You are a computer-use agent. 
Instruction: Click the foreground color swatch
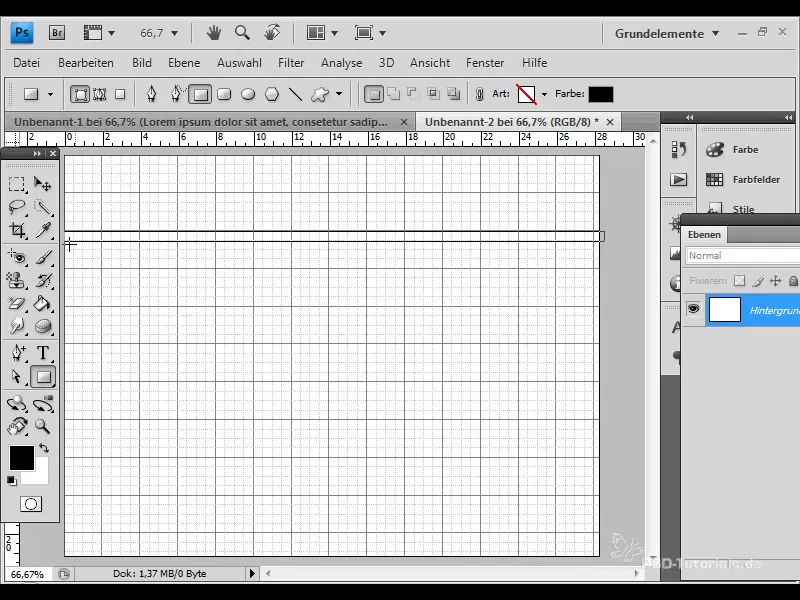pyautogui.click(x=21, y=458)
